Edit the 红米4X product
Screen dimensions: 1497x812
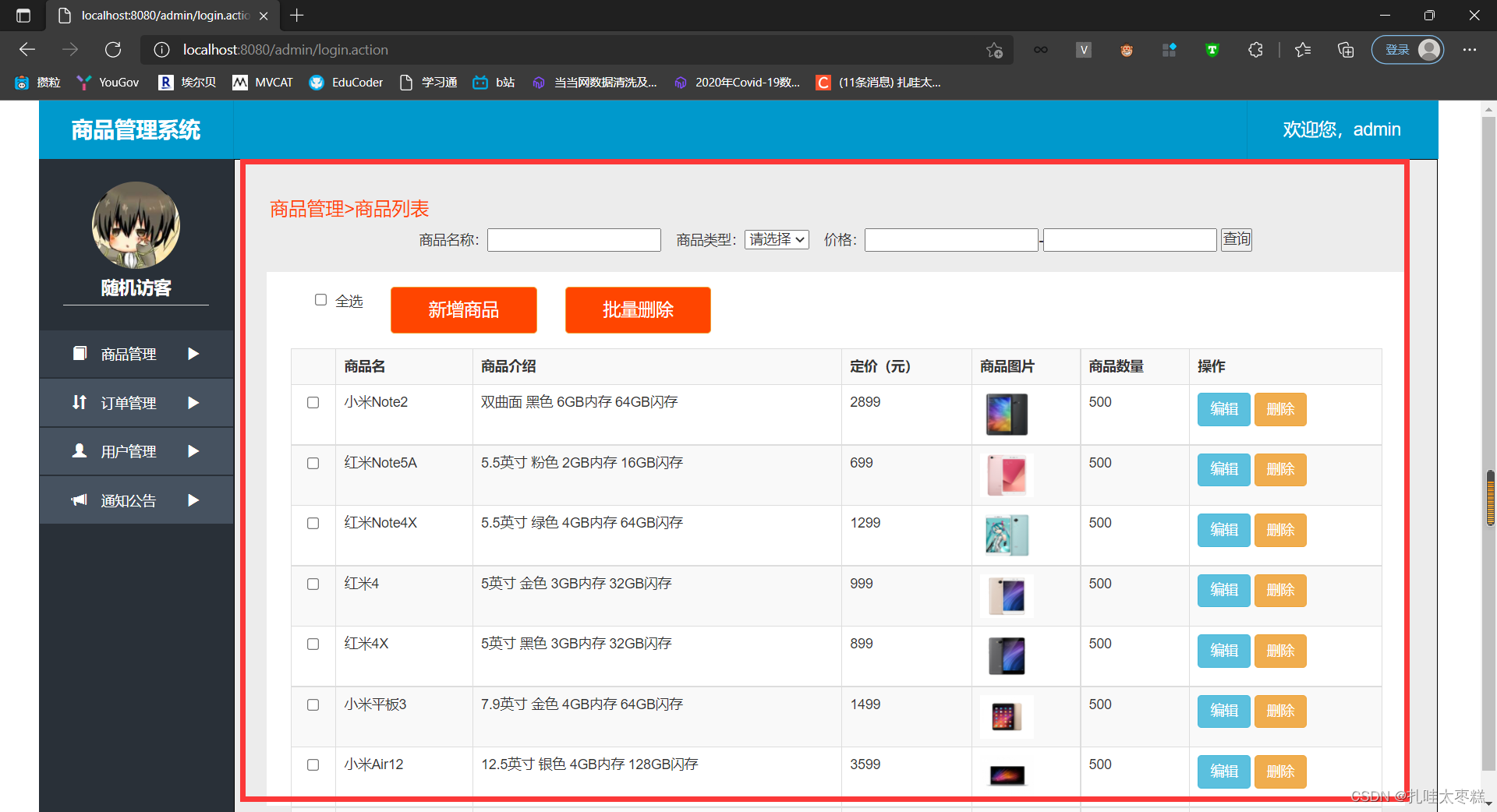click(1224, 651)
